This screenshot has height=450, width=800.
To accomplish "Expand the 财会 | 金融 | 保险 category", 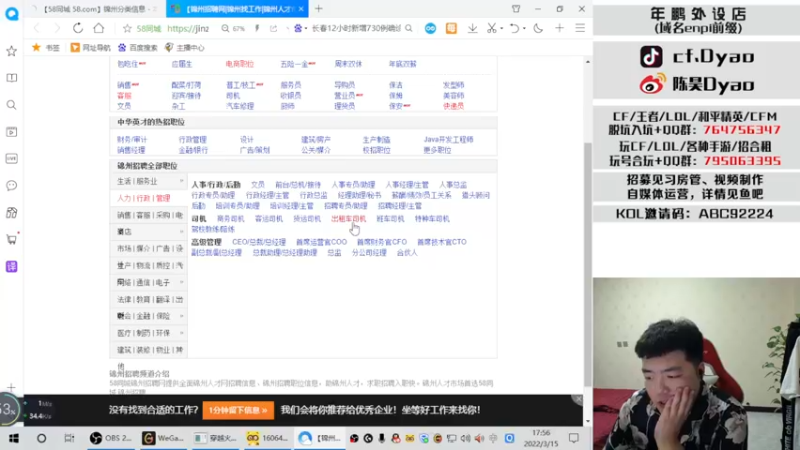I will 148,316.
